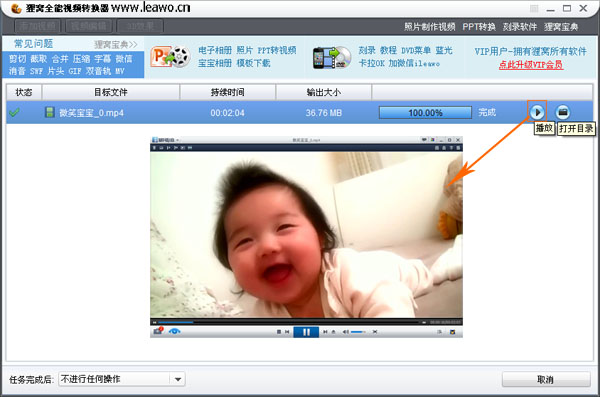600x397 pixels.
Task: Pause playback in the video player window
Action: [306, 332]
